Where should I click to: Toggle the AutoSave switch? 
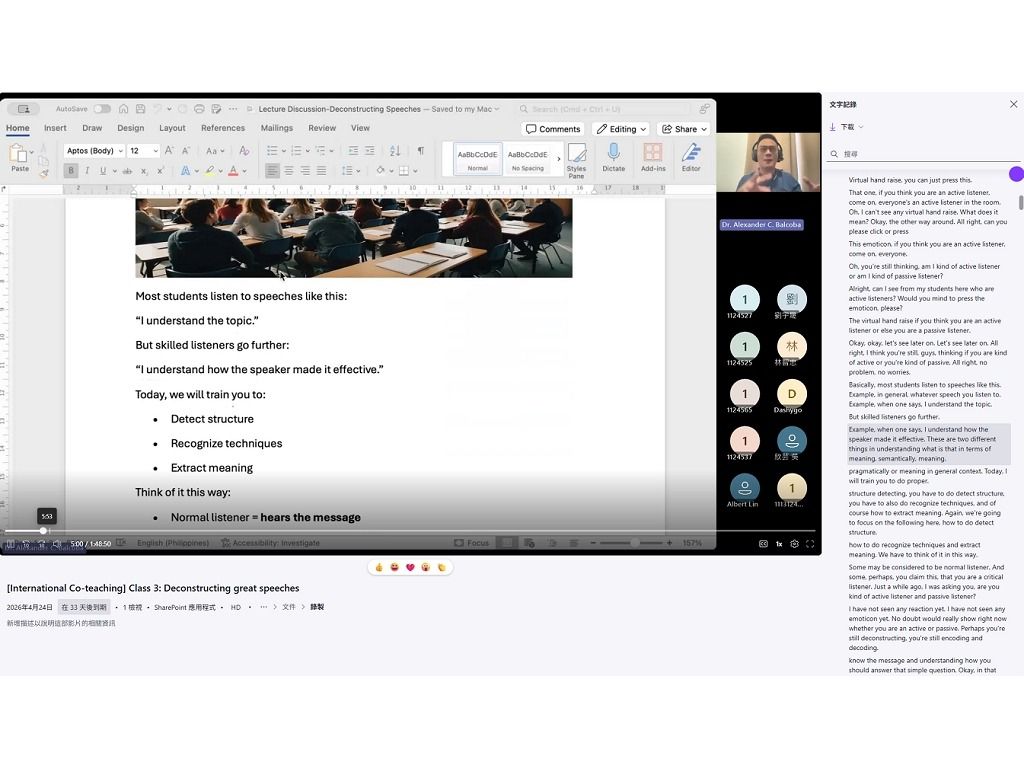pos(102,109)
